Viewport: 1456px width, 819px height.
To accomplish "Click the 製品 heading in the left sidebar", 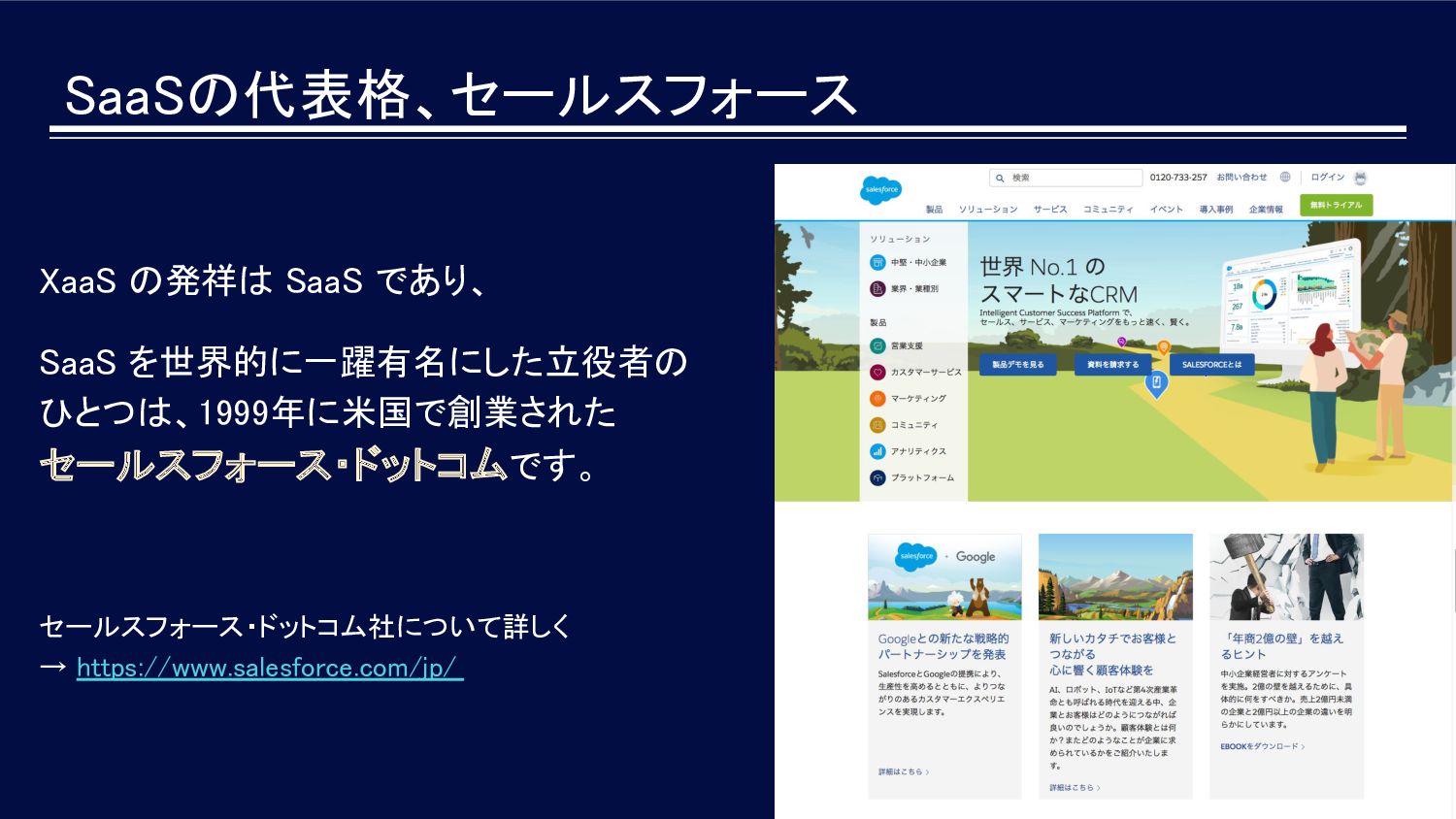I will (877, 322).
